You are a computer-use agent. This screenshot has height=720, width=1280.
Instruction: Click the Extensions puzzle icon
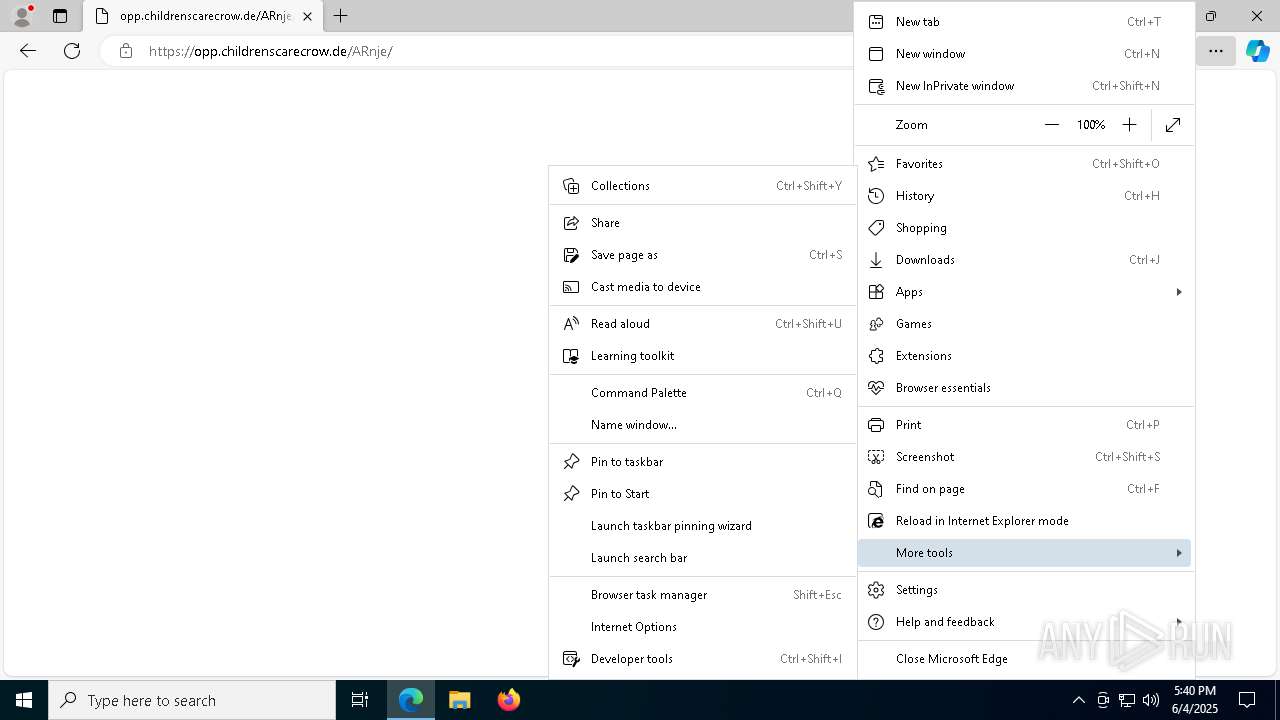coord(876,356)
